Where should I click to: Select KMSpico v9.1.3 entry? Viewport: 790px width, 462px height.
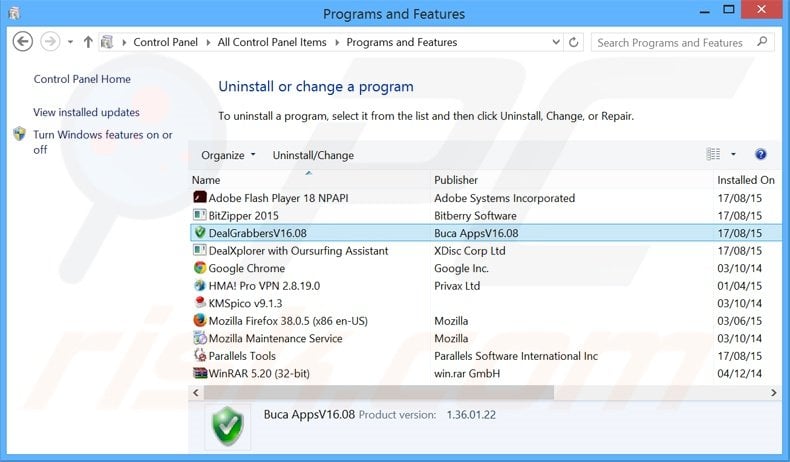[x=245, y=303]
